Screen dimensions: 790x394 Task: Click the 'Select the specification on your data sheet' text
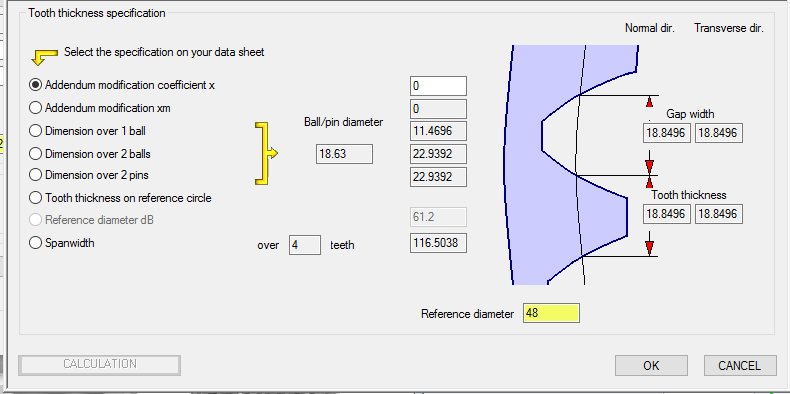(164, 52)
